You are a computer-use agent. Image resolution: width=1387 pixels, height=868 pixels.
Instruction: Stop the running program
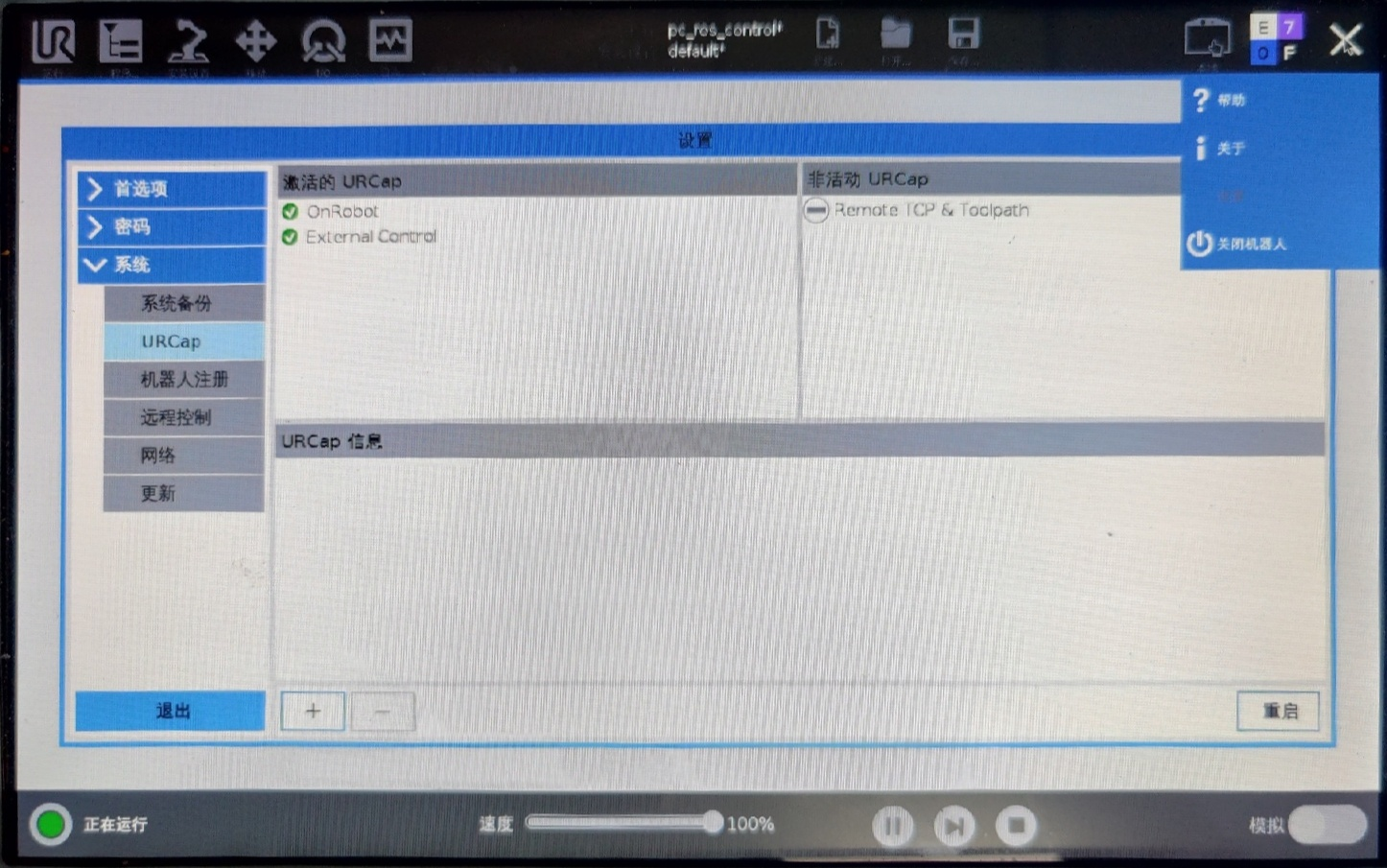[1016, 826]
